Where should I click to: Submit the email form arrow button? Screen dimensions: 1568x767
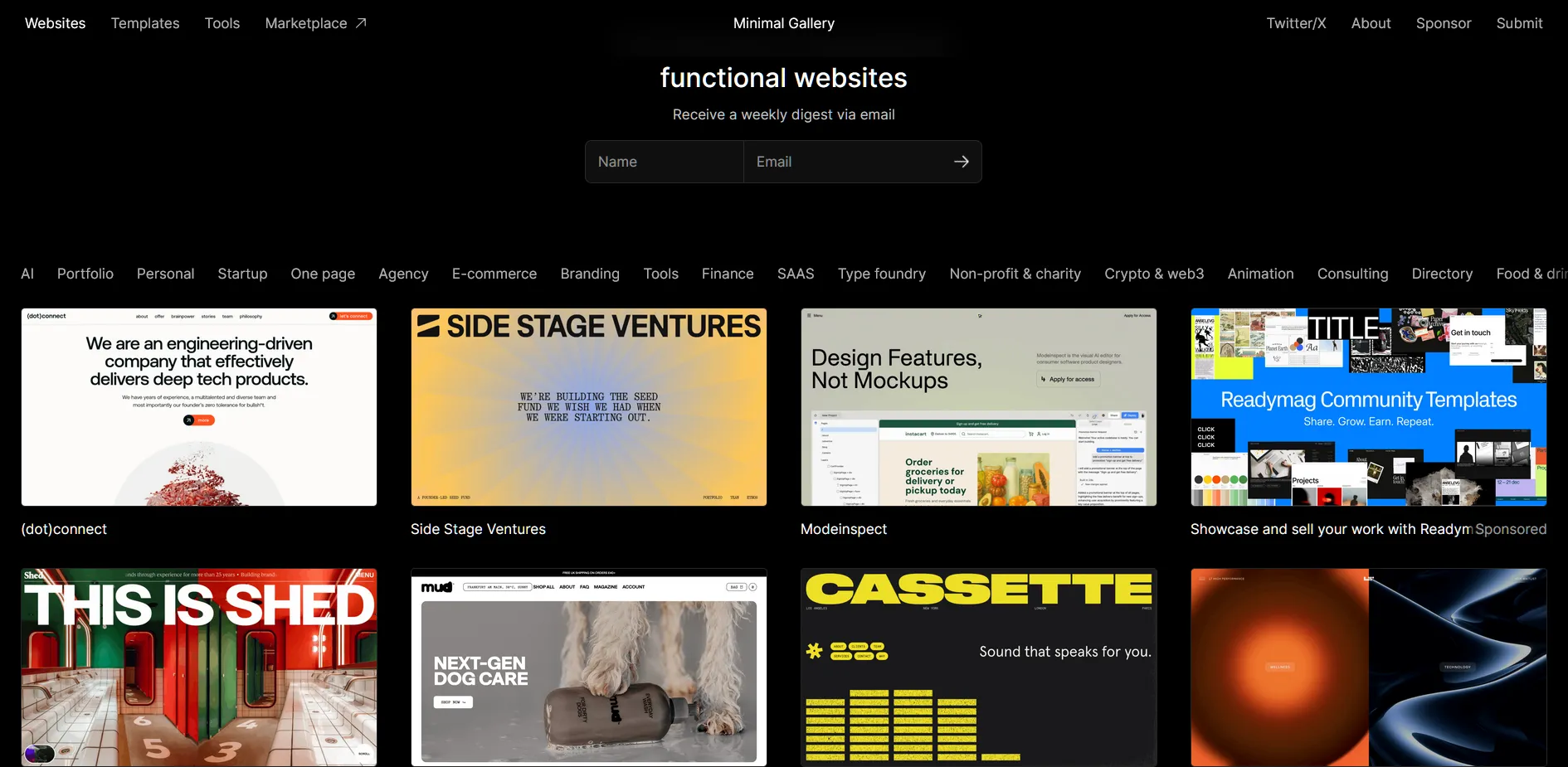(x=961, y=162)
